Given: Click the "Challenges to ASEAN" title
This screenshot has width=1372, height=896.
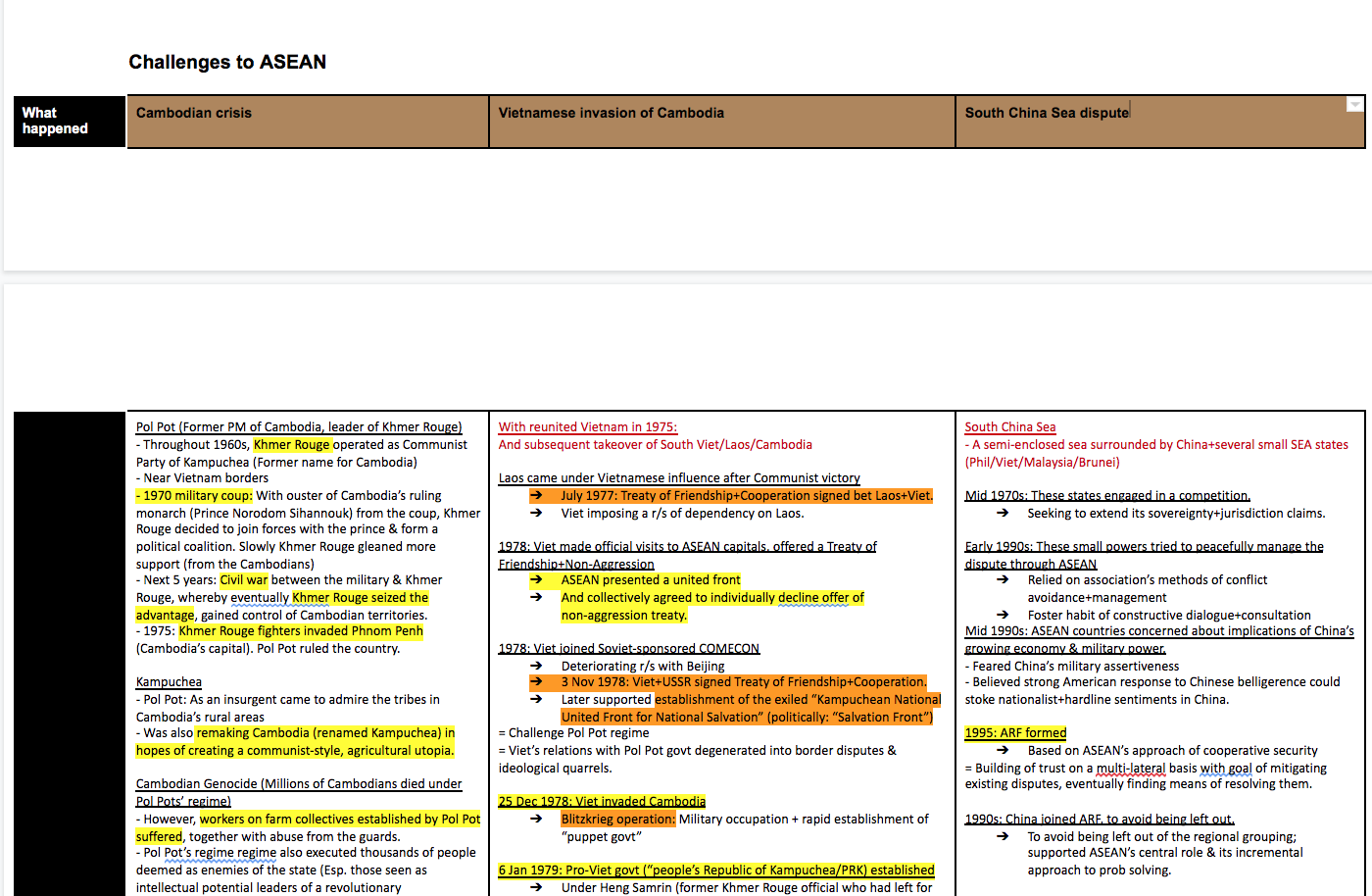Looking at the screenshot, I should pos(225,62).
